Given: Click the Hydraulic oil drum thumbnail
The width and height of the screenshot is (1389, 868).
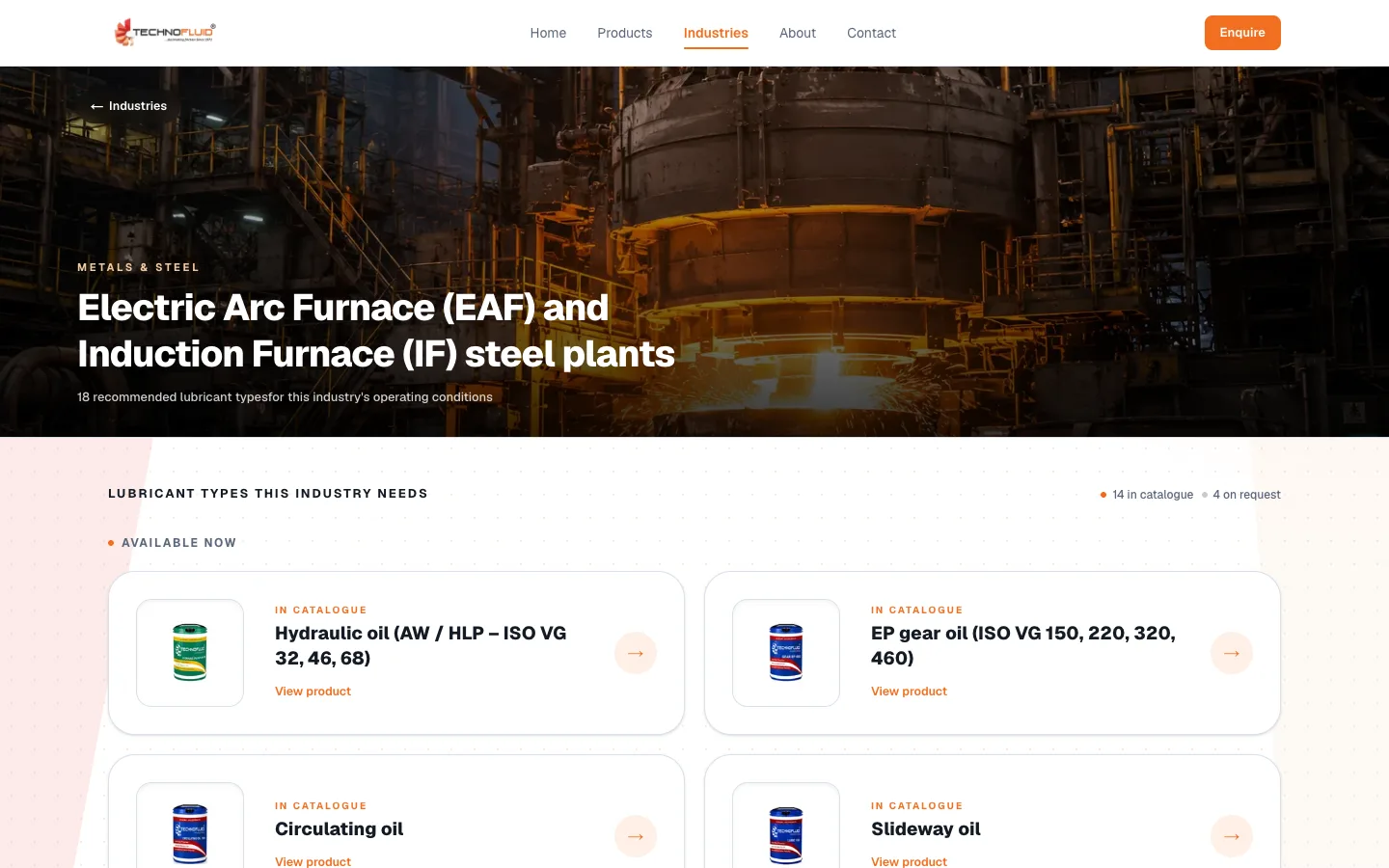Looking at the screenshot, I should click(190, 653).
